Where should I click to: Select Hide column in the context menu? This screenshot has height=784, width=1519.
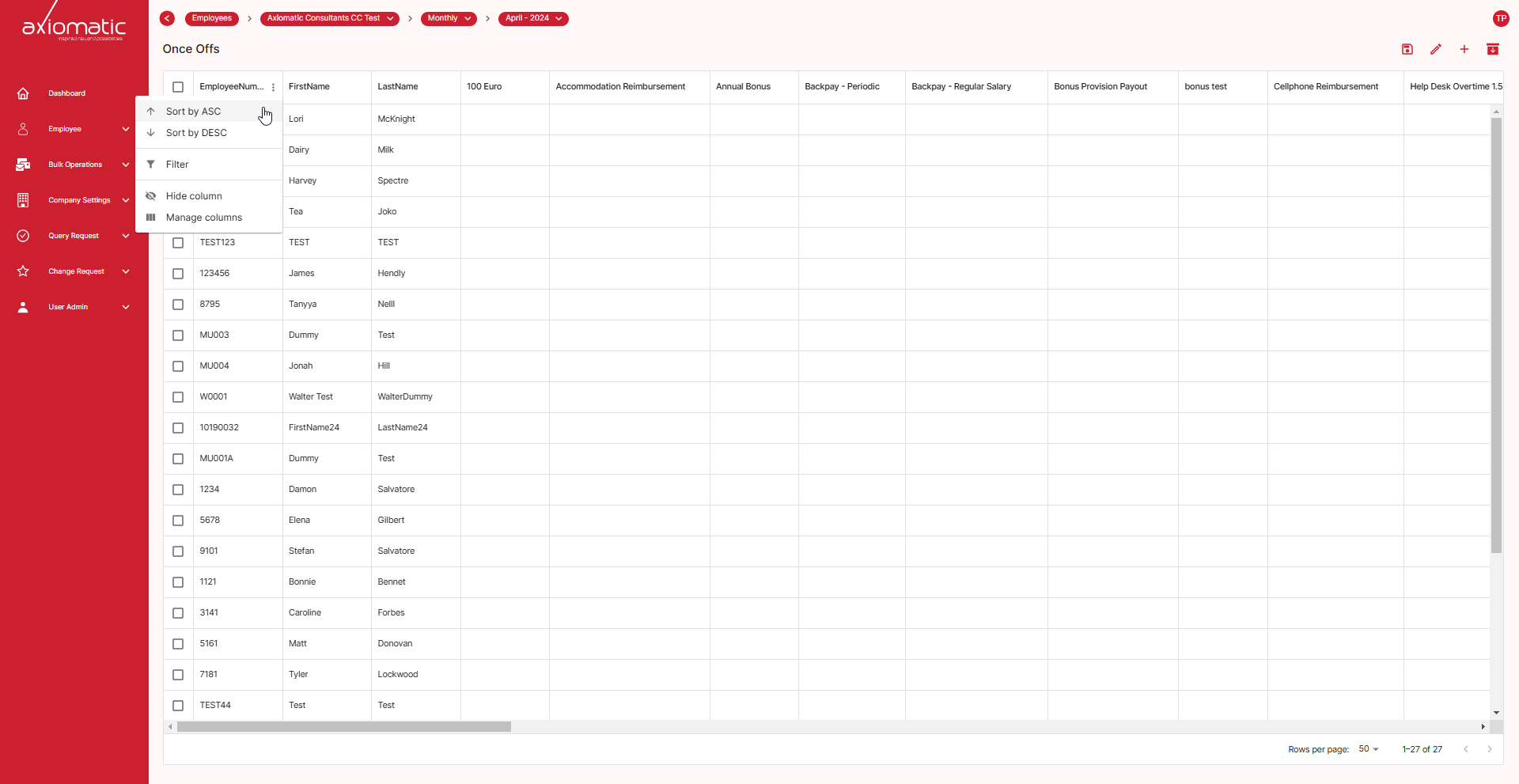click(x=193, y=195)
